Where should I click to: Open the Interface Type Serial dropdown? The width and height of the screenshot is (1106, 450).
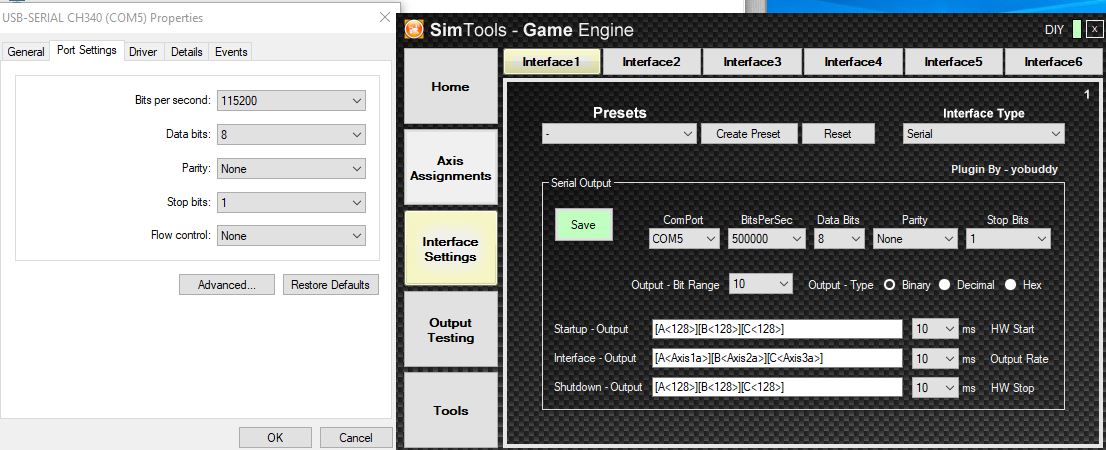983,133
